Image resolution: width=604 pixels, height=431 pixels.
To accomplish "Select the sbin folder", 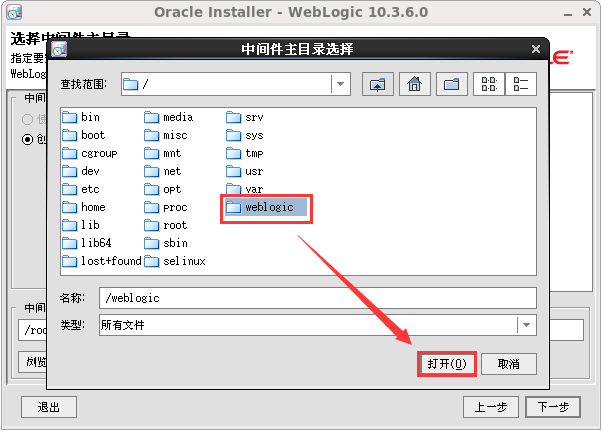I will 166,243.
